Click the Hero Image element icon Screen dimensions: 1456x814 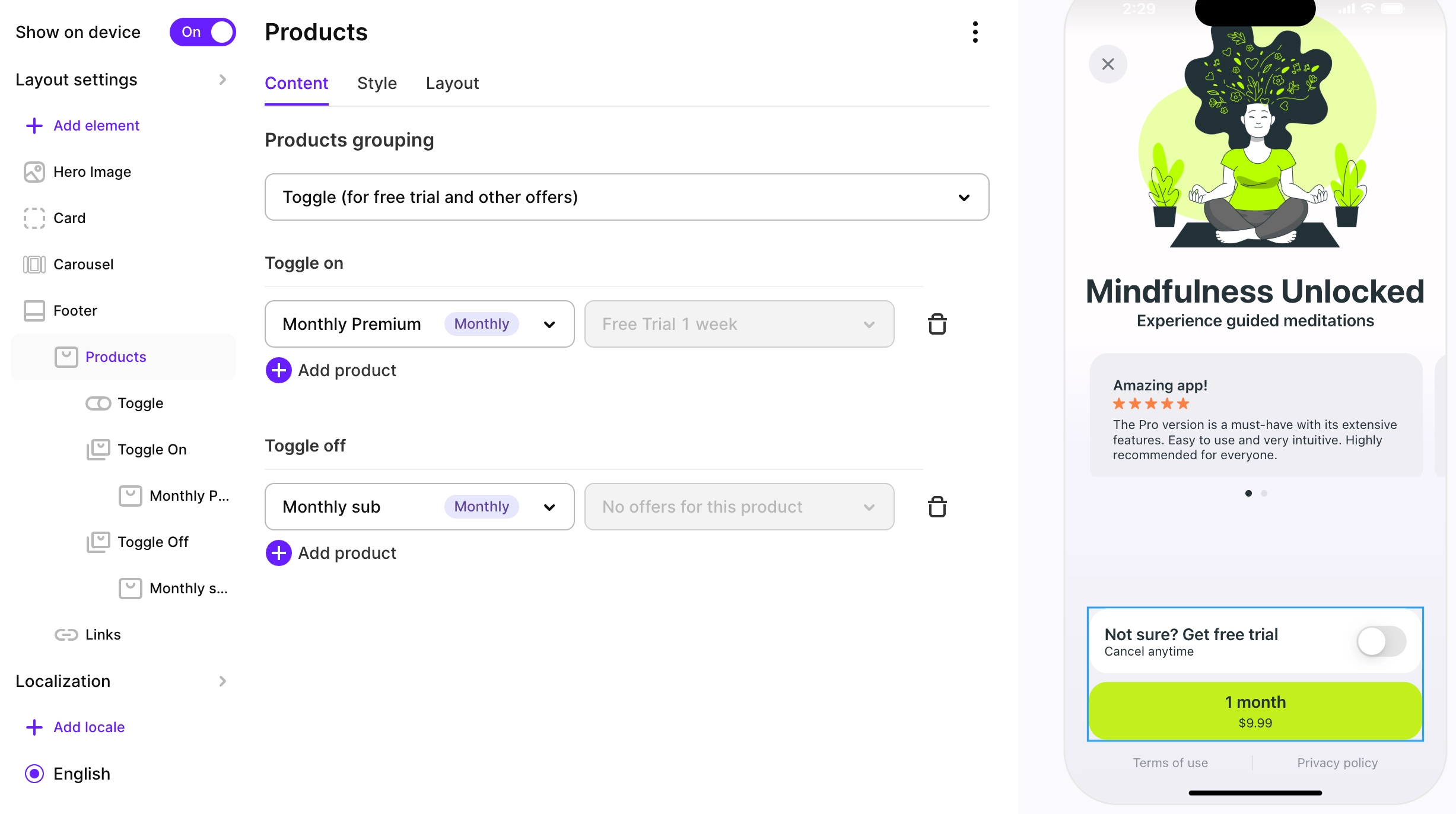coord(34,172)
